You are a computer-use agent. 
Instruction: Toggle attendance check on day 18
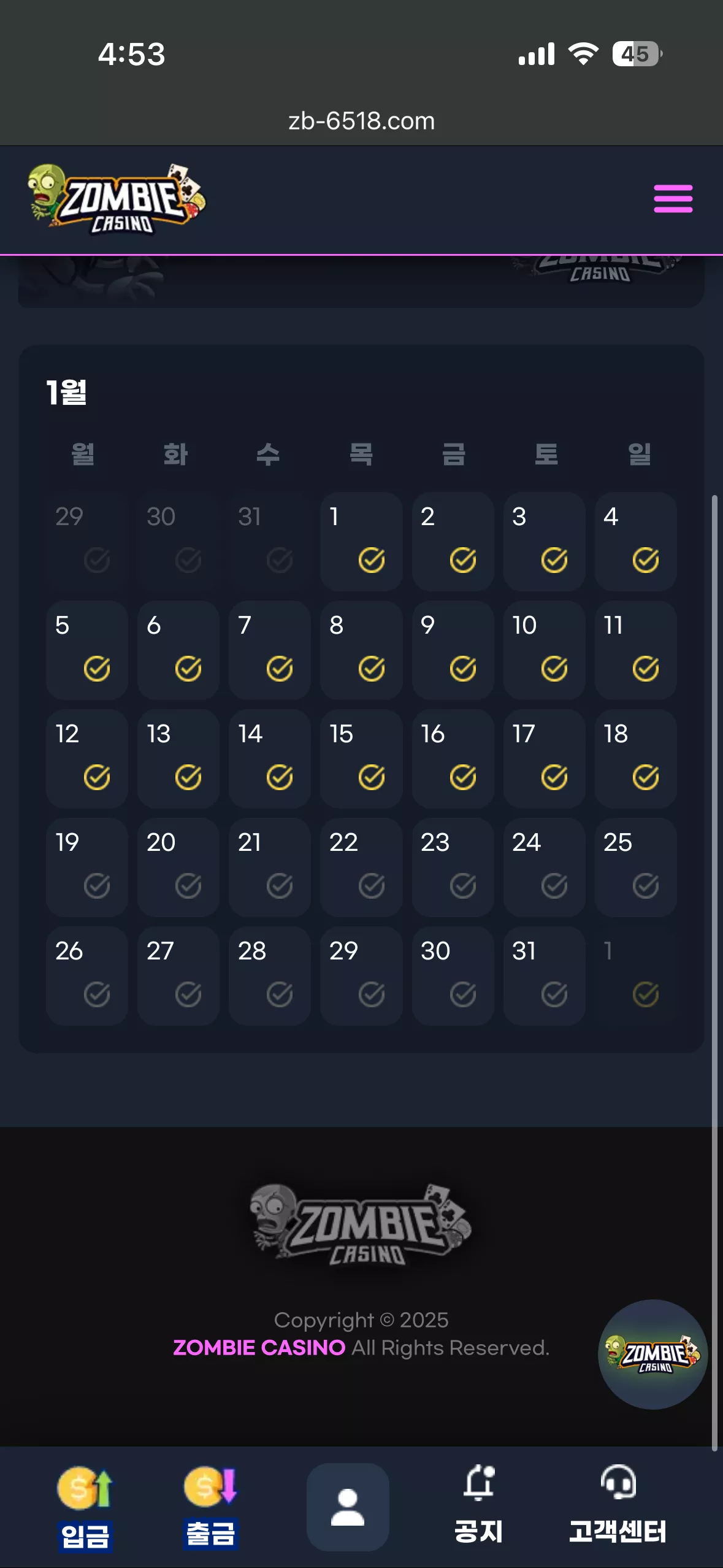[646, 777]
